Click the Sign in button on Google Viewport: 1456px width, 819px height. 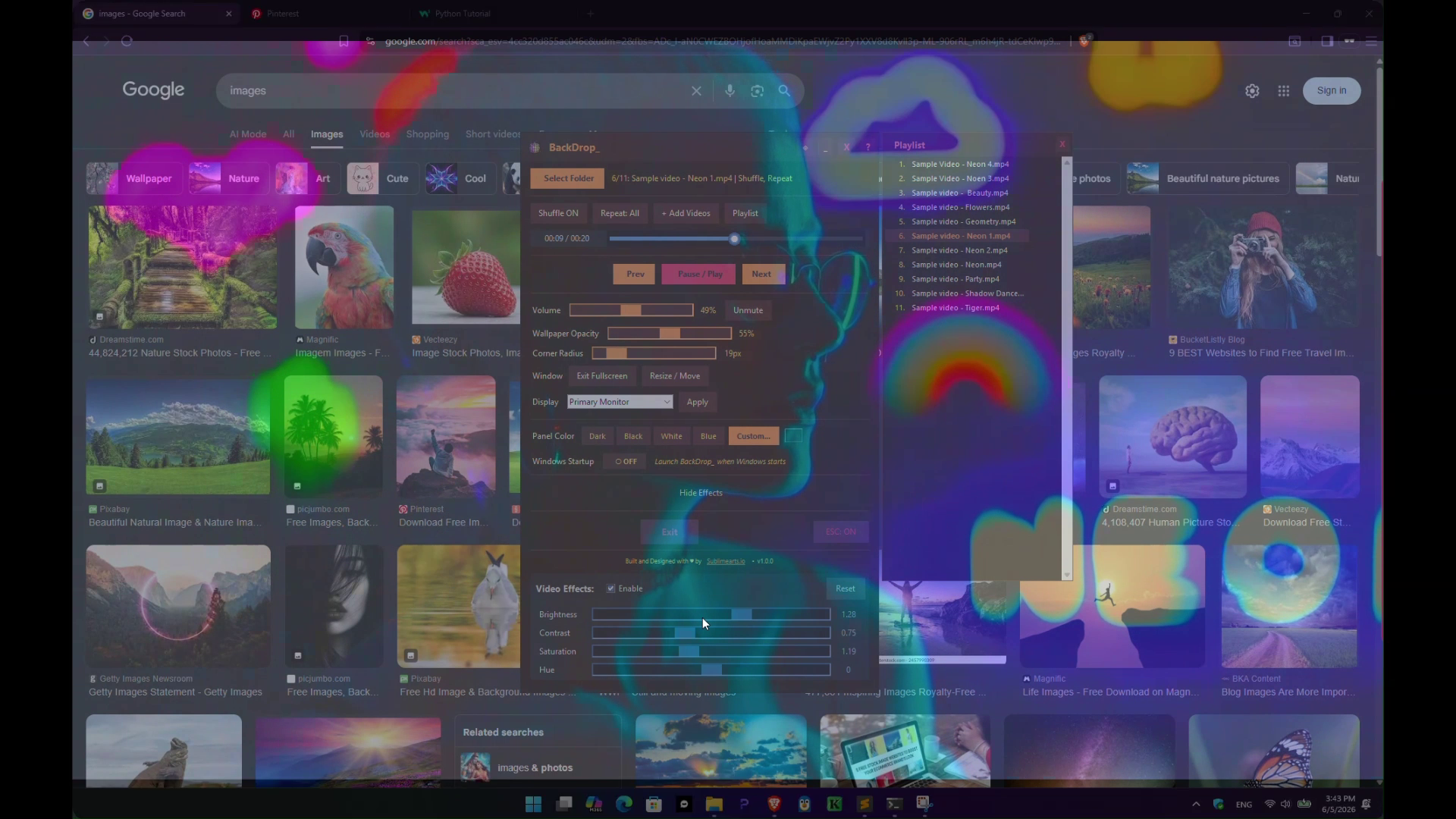click(1332, 91)
